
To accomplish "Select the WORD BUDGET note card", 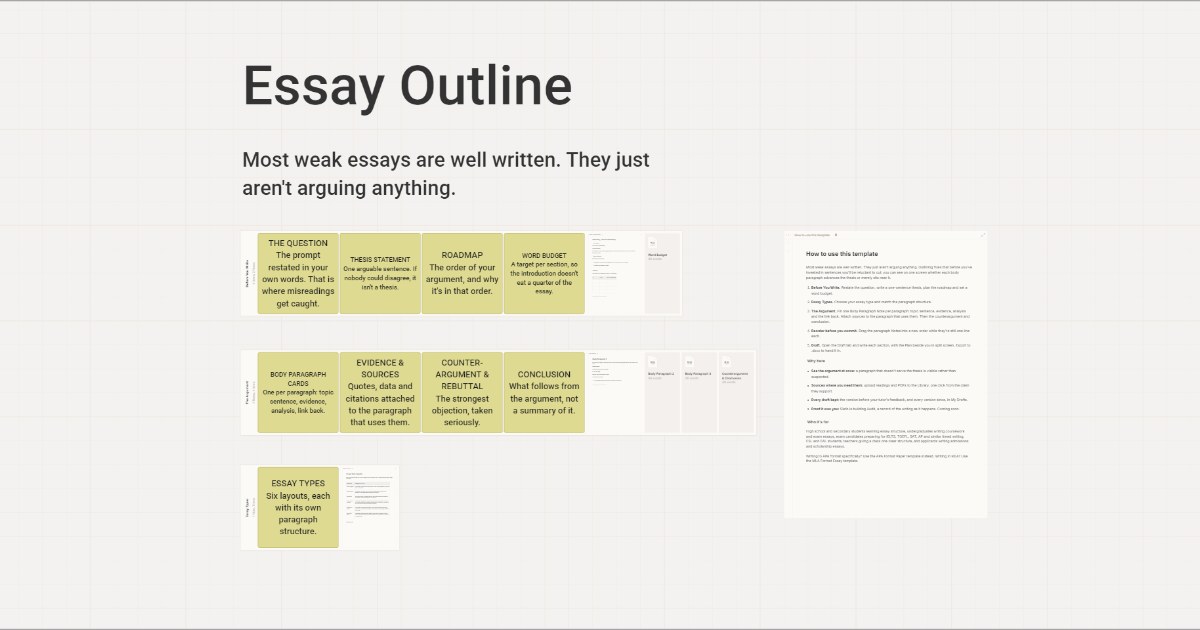I will pos(544,274).
